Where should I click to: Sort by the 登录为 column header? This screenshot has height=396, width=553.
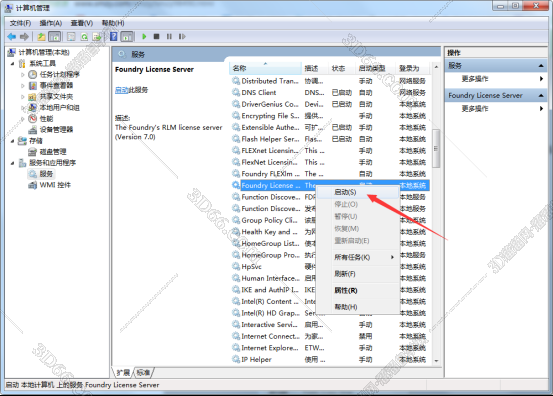pos(413,68)
